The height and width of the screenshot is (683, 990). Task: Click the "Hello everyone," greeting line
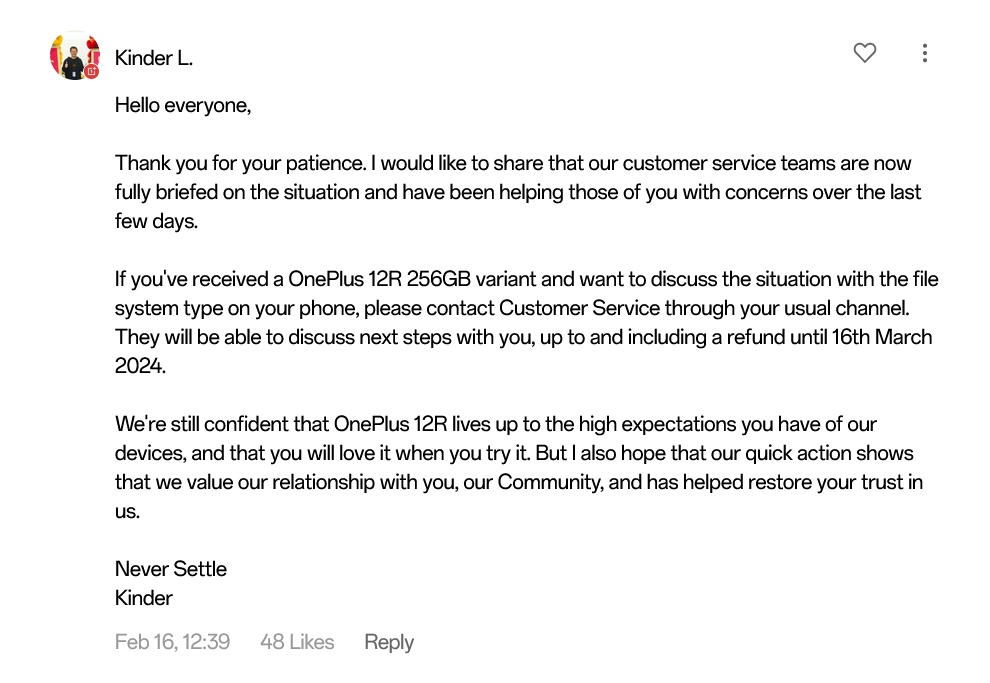183,105
